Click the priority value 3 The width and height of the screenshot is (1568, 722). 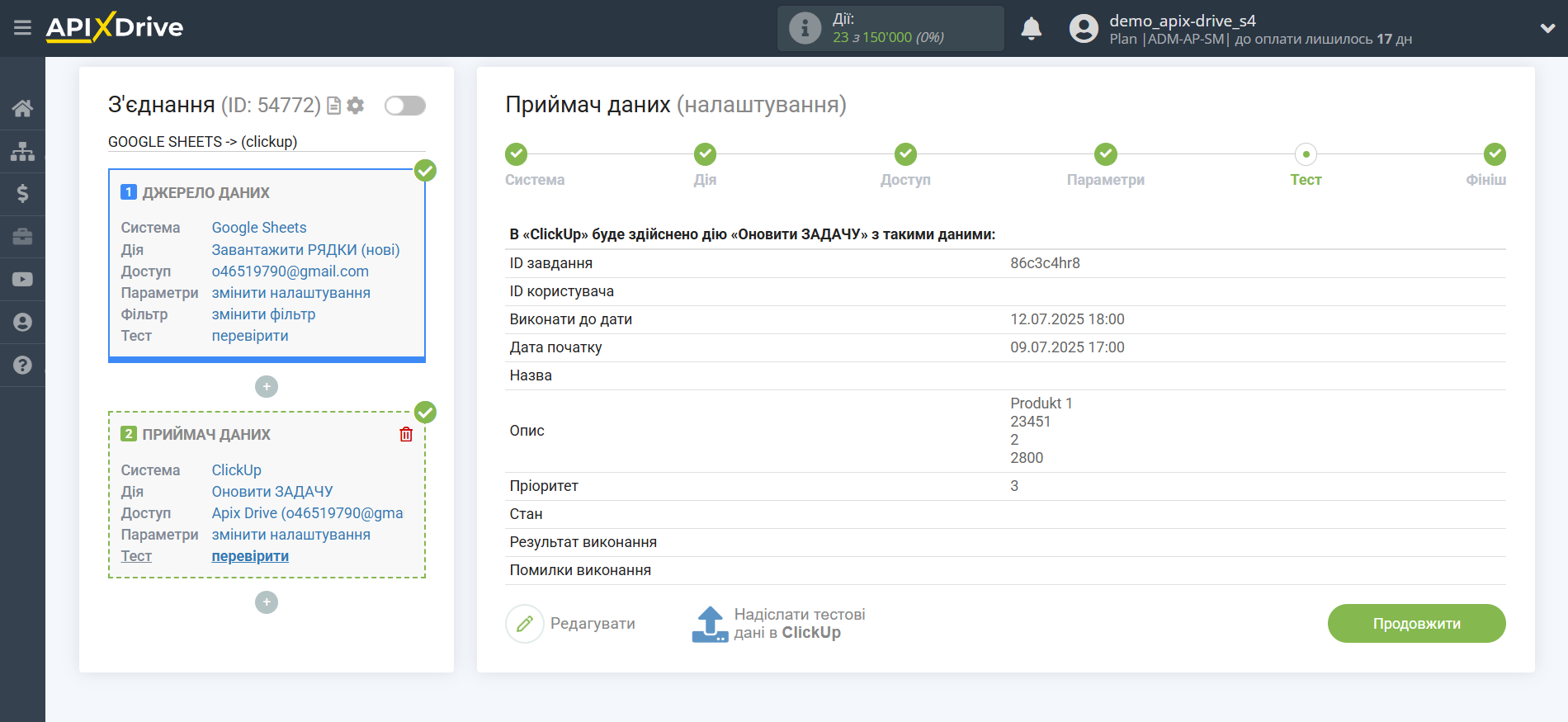click(x=1014, y=486)
